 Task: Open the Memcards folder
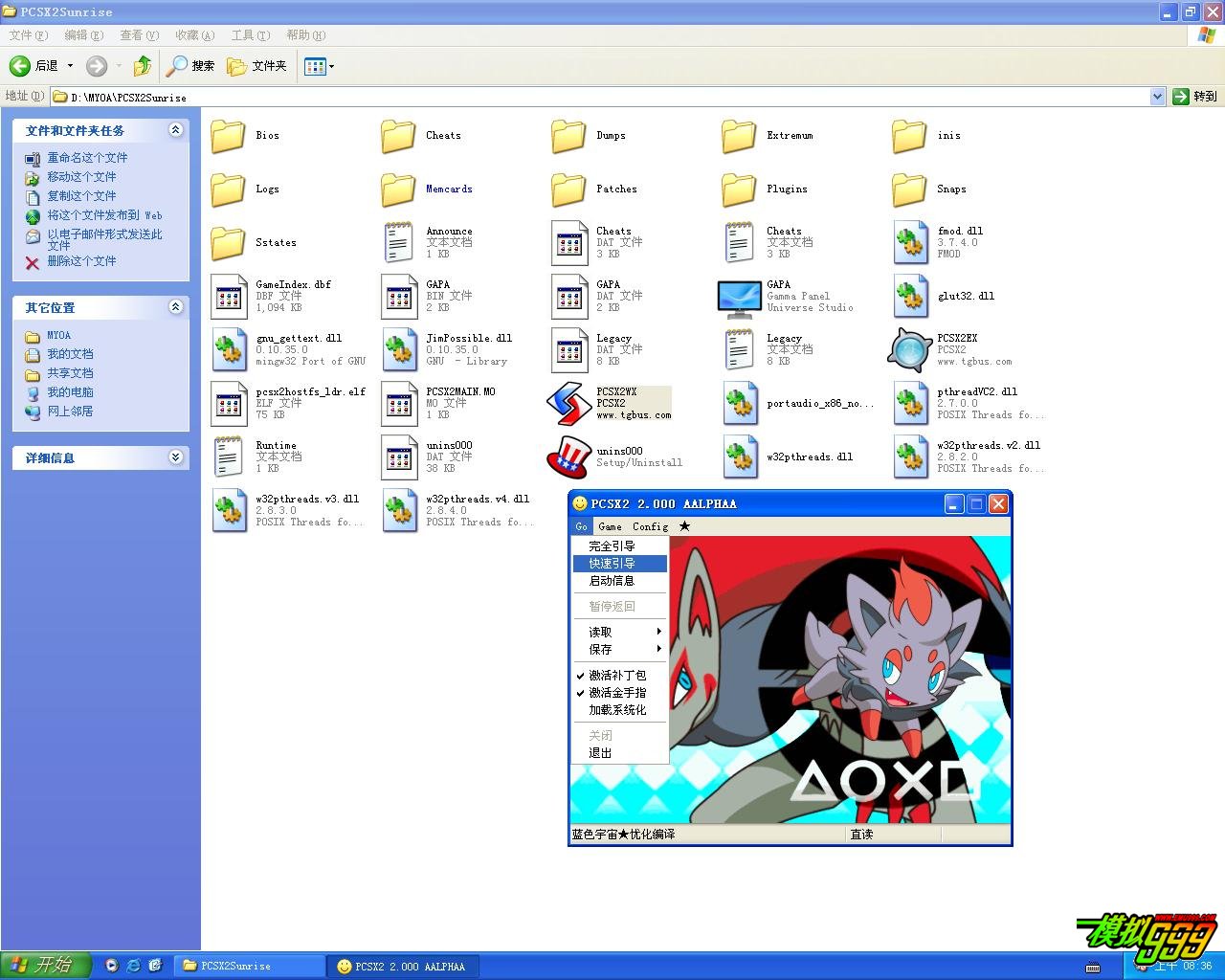point(398,189)
